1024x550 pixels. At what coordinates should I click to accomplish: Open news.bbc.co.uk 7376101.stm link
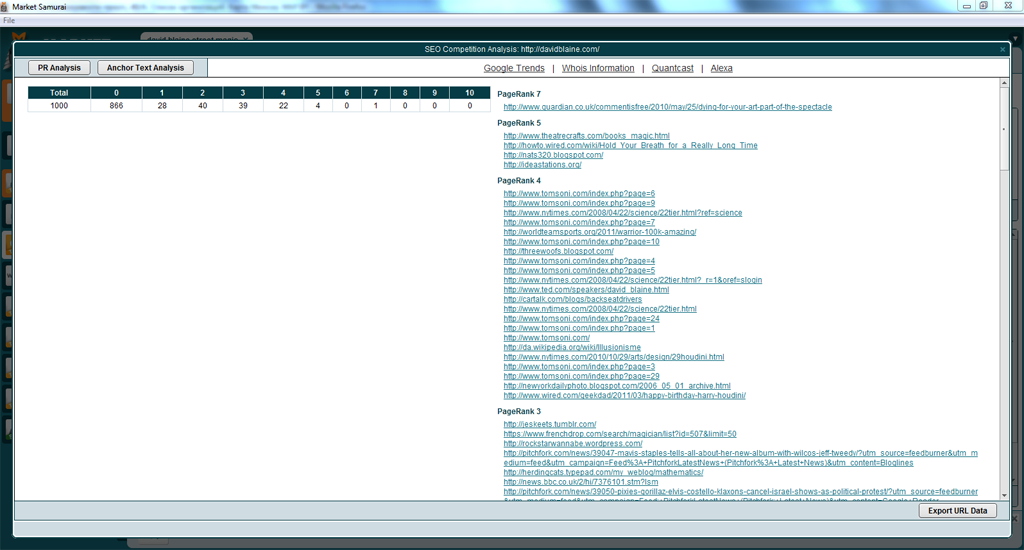(581, 482)
